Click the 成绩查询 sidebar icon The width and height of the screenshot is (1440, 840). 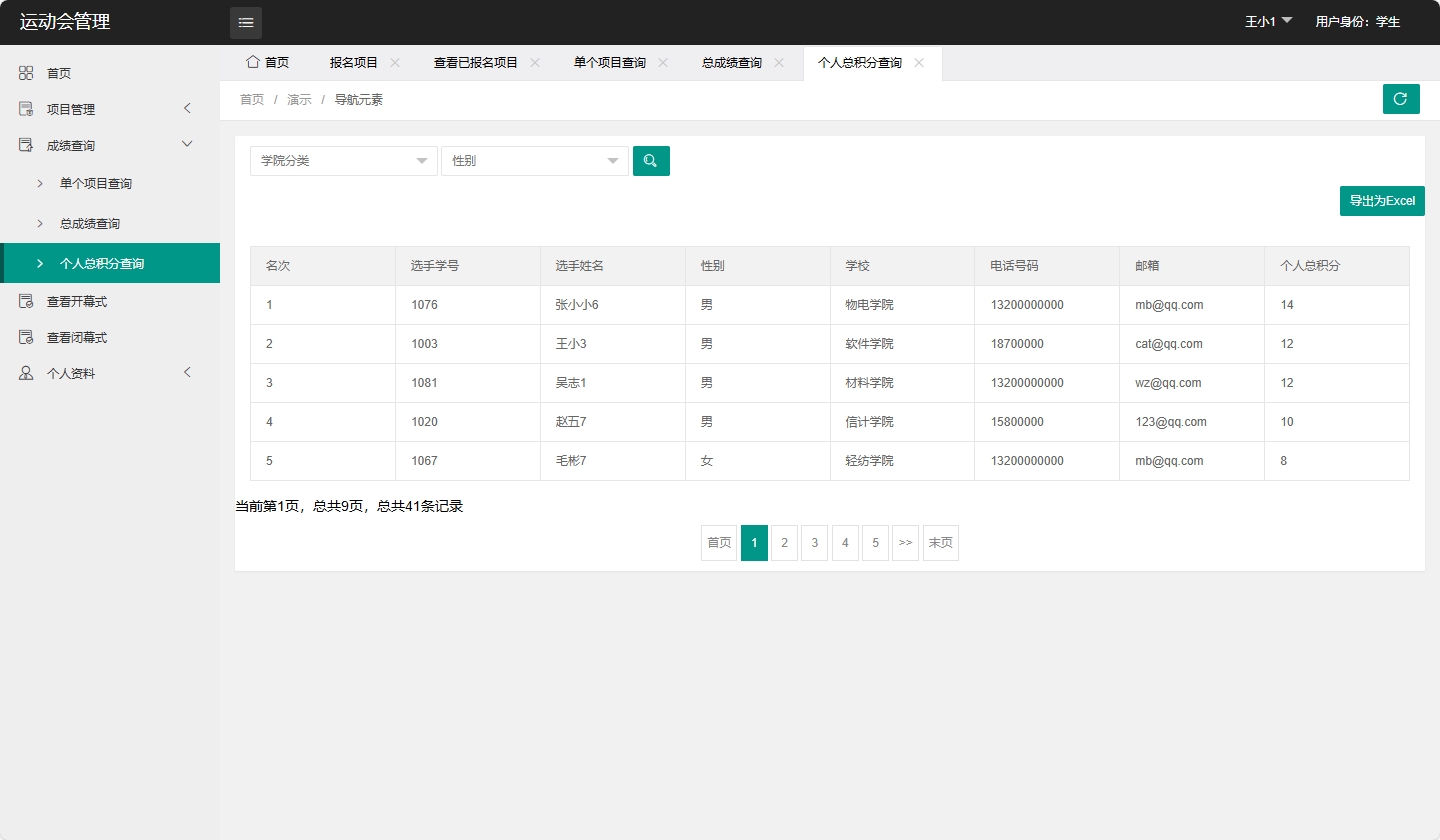tap(26, 144)
